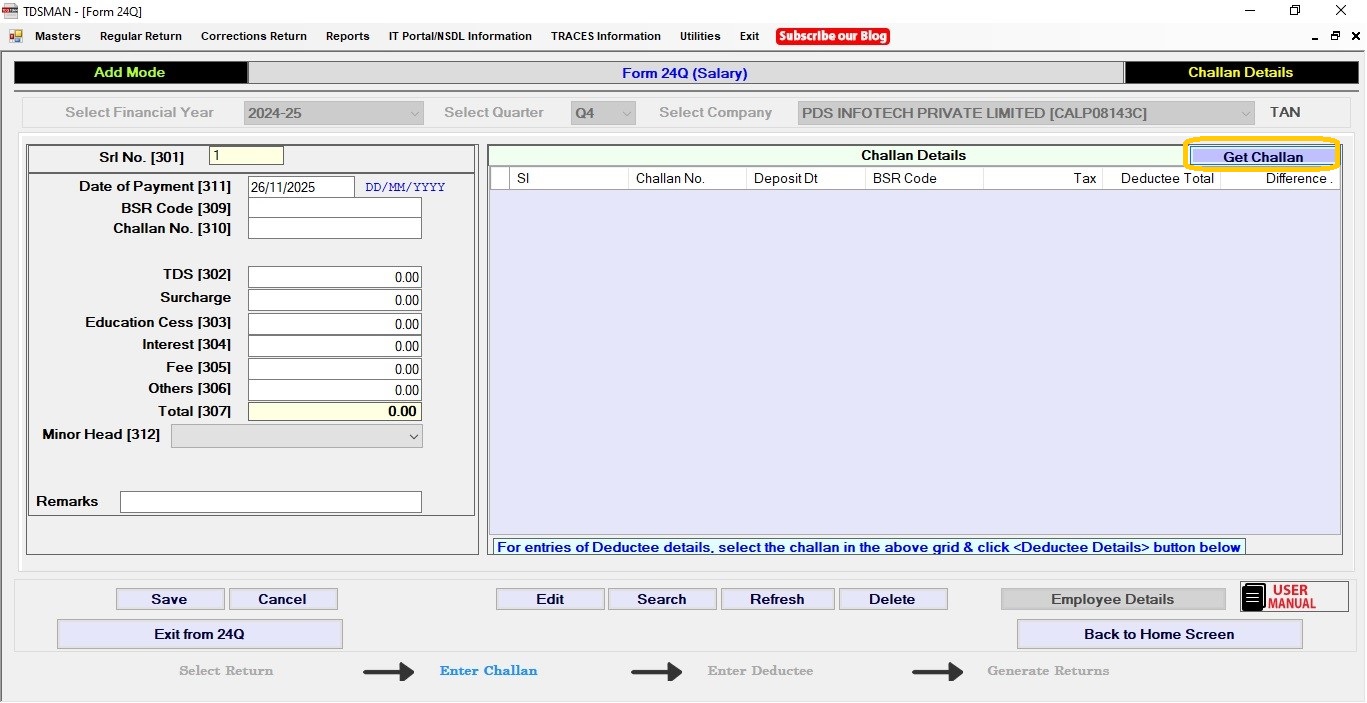Click the Remarks text field
Viewport: 1367px width, 703px height.
(270, 502)
